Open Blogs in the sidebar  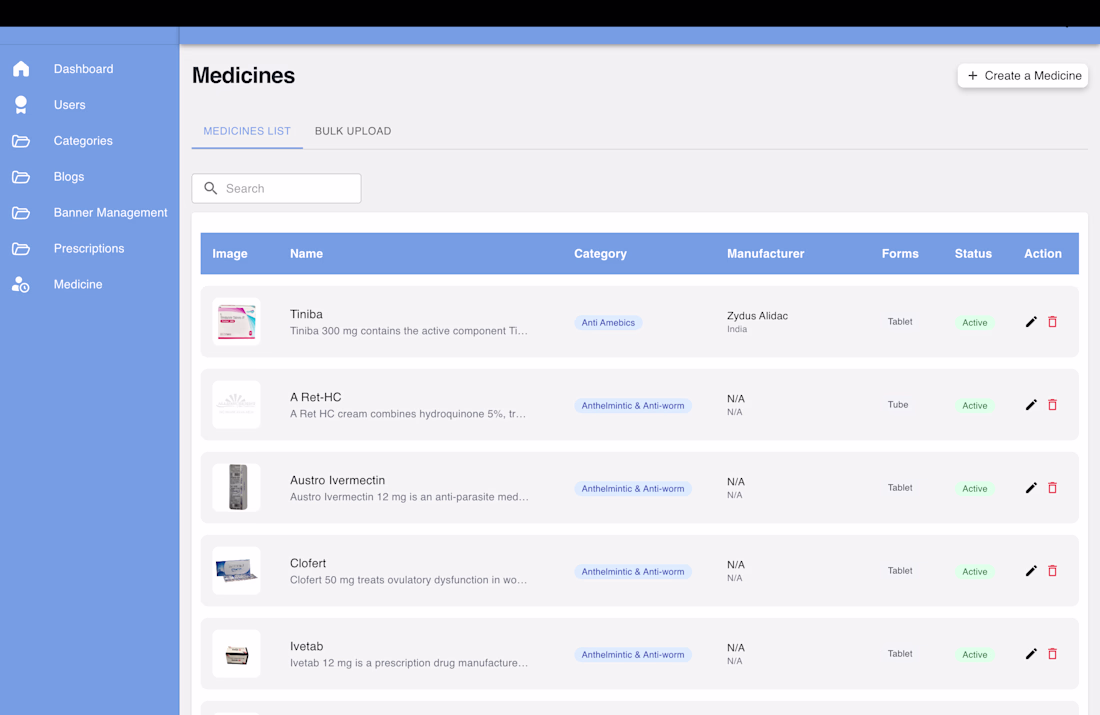coord(69,177)
